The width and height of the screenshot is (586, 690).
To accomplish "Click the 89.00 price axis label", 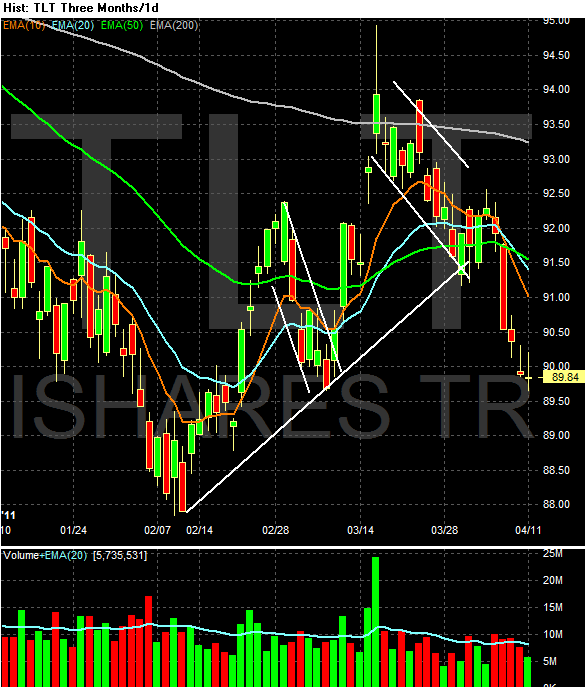I will click(x=556, y=435).
